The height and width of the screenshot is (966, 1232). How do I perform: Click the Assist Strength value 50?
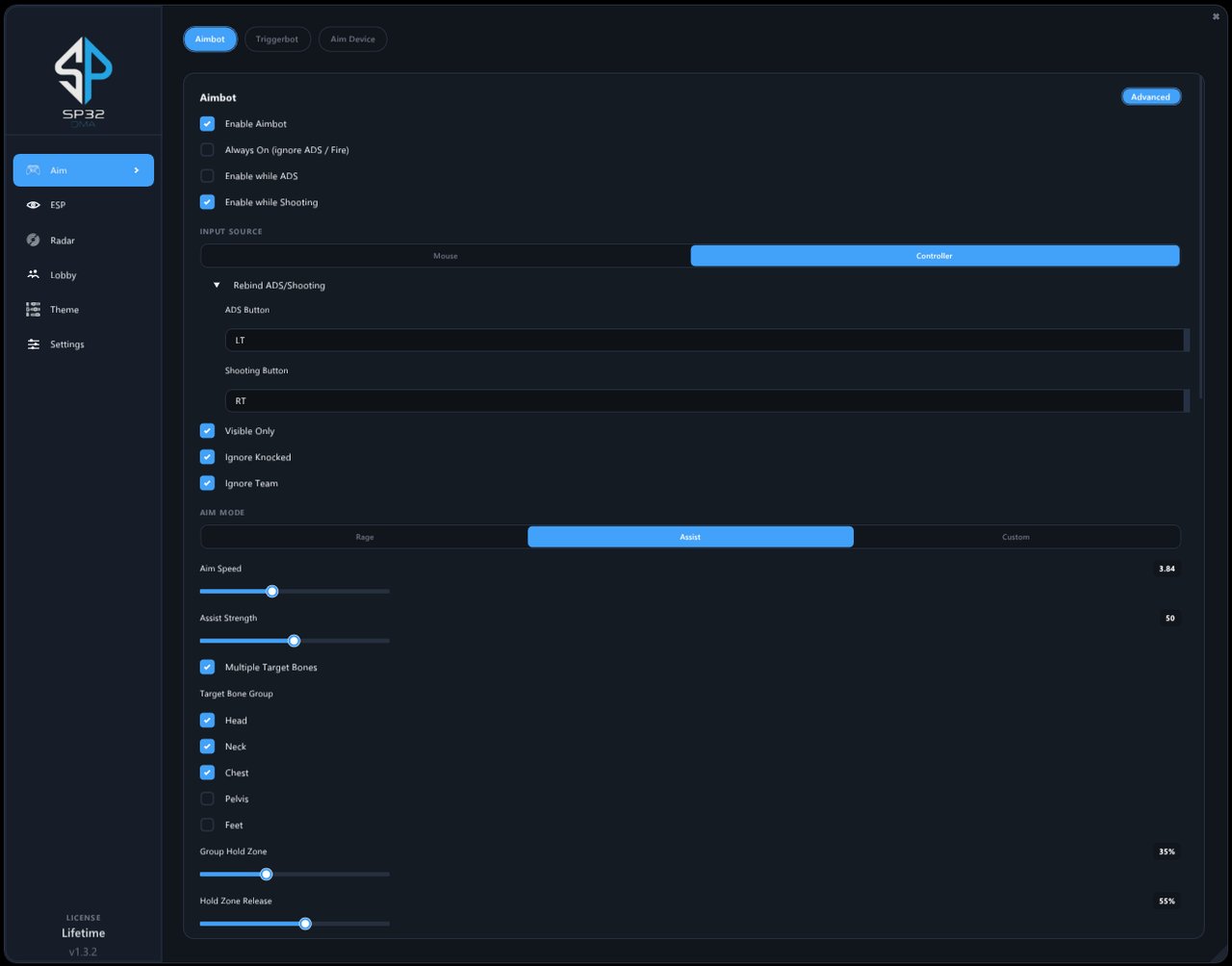click(x=1169, y=619)
